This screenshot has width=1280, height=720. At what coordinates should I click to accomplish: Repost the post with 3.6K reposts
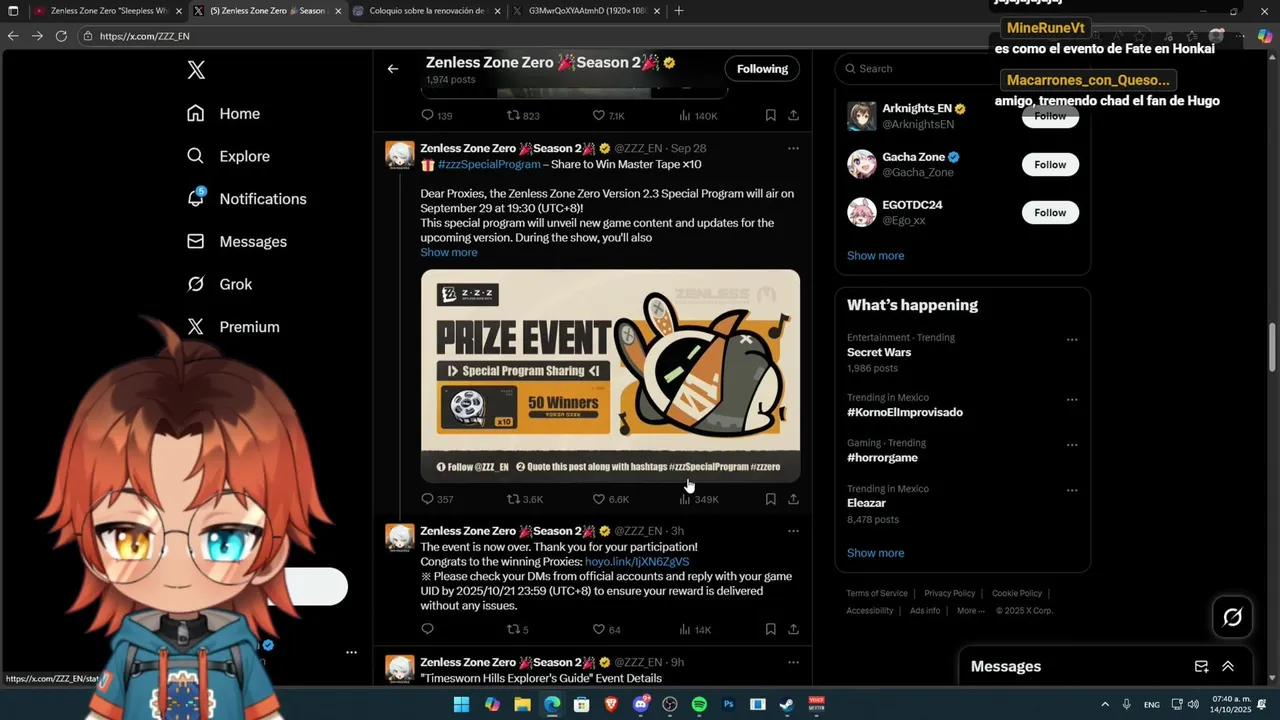(525, 499)
